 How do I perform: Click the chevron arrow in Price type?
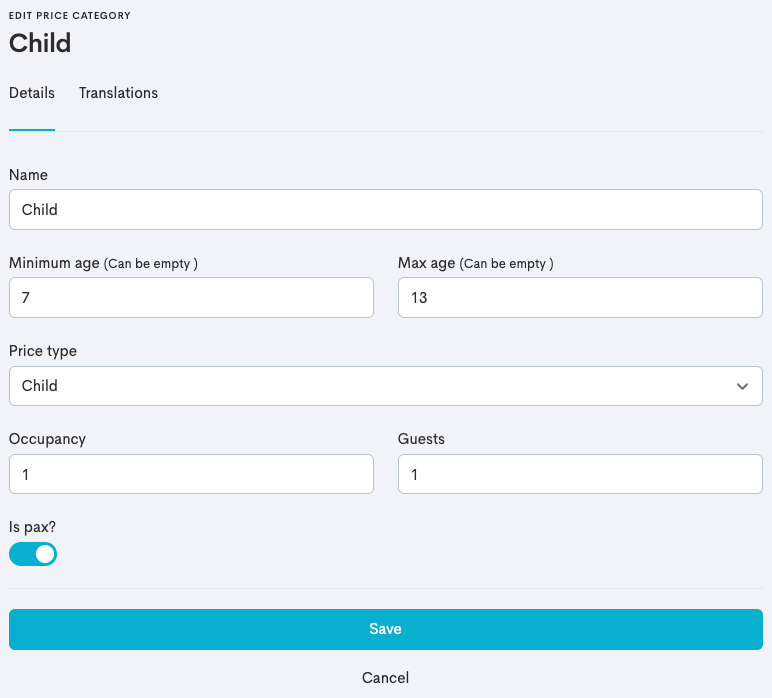(742, 386)
